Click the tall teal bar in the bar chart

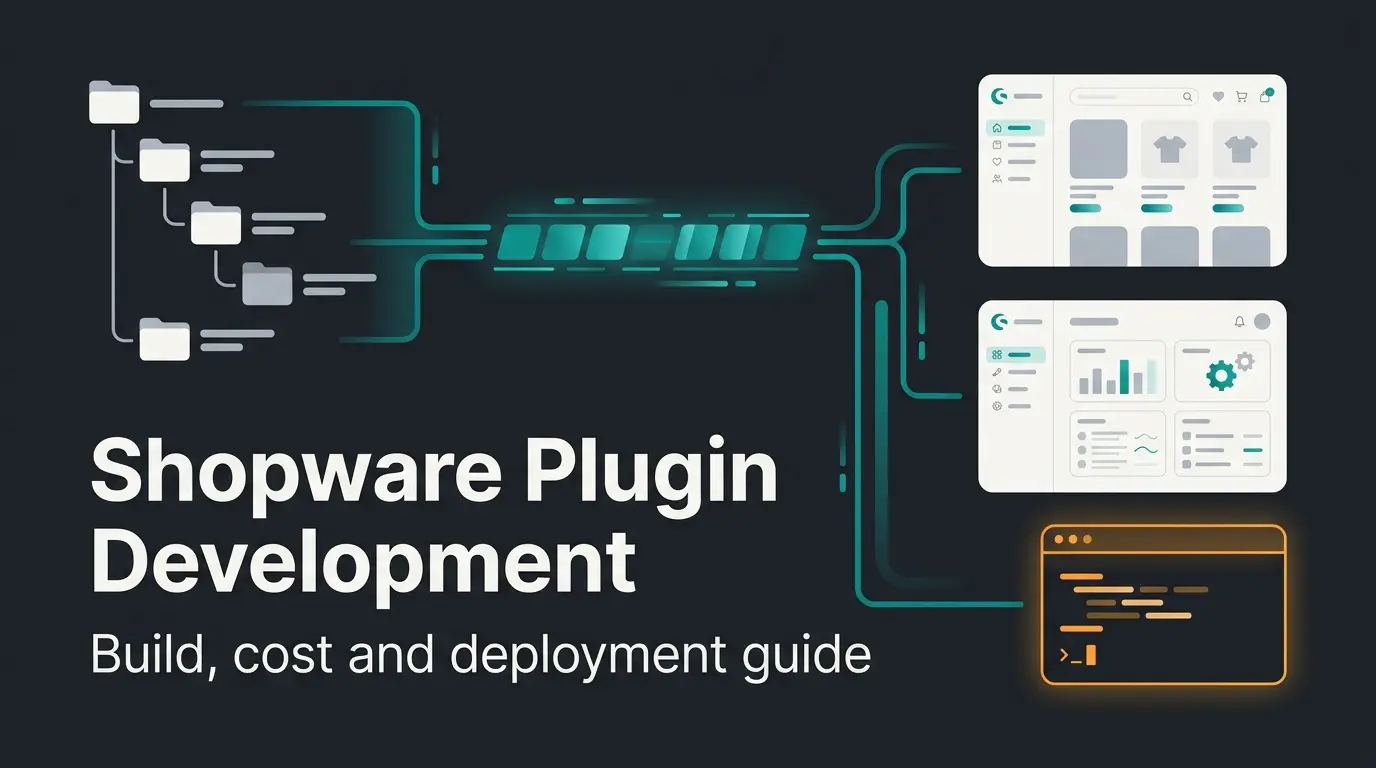tap(1125, 377)
